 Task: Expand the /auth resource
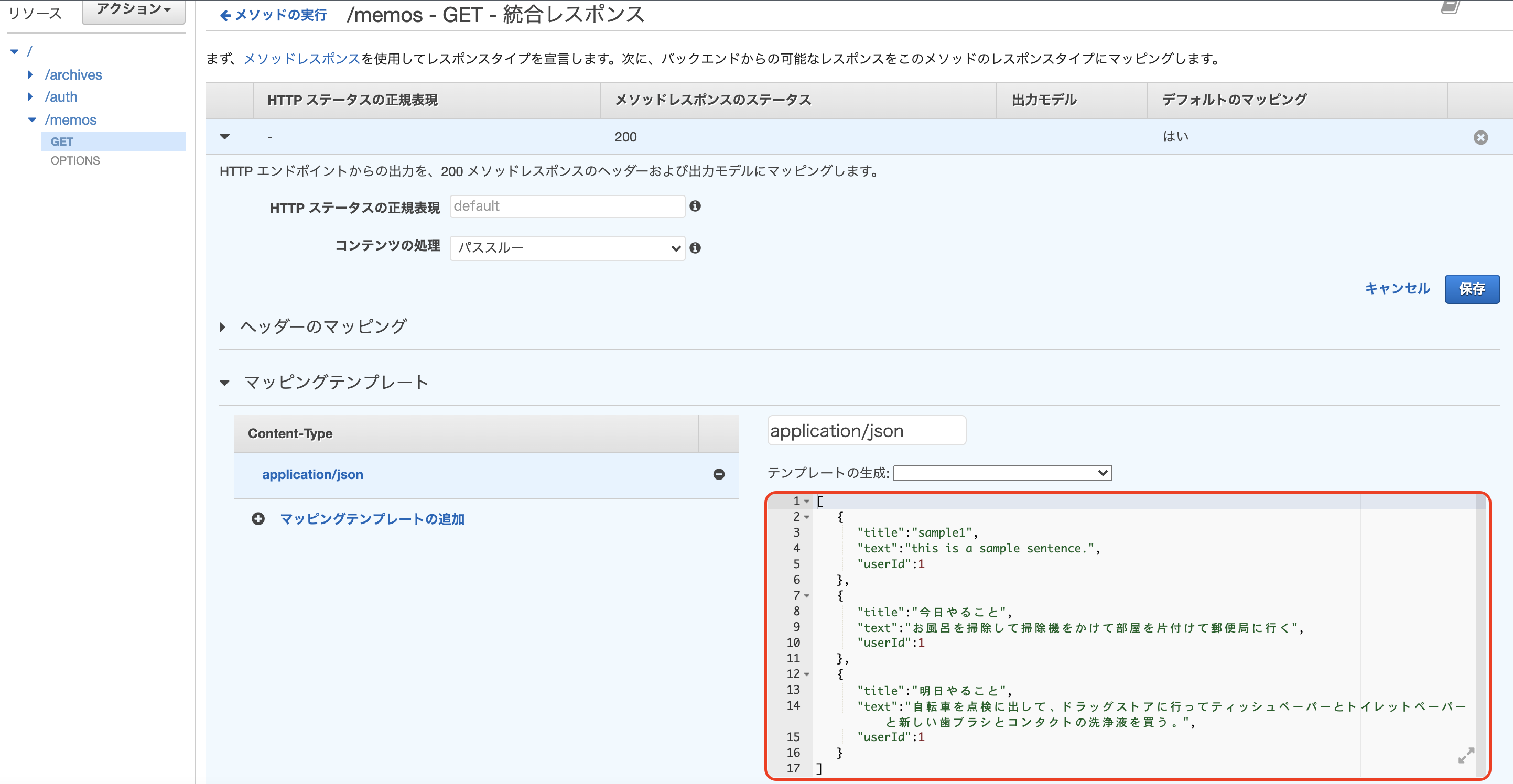coord(30,96)
